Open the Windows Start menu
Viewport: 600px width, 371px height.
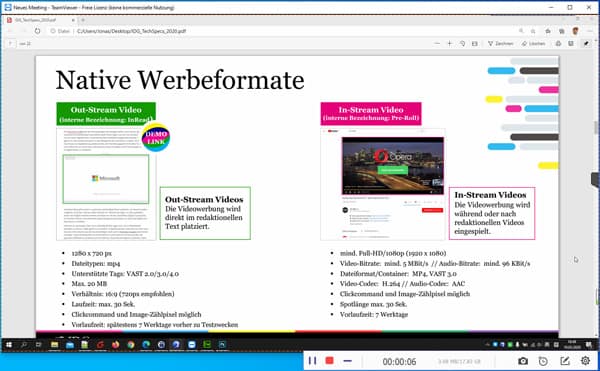(8, 345)
